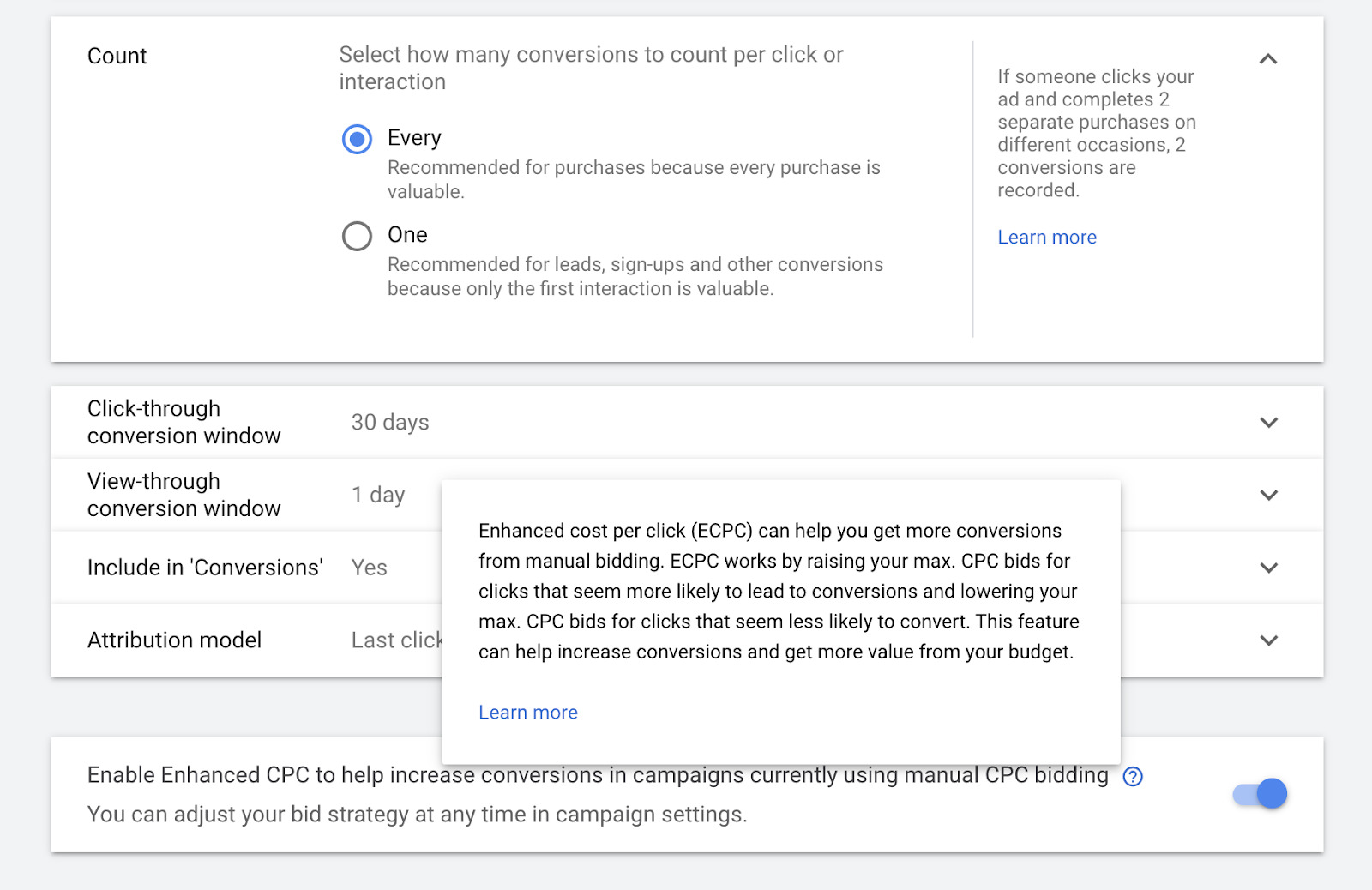Click the Include in 'Conversions' row label

pos(204,568)
